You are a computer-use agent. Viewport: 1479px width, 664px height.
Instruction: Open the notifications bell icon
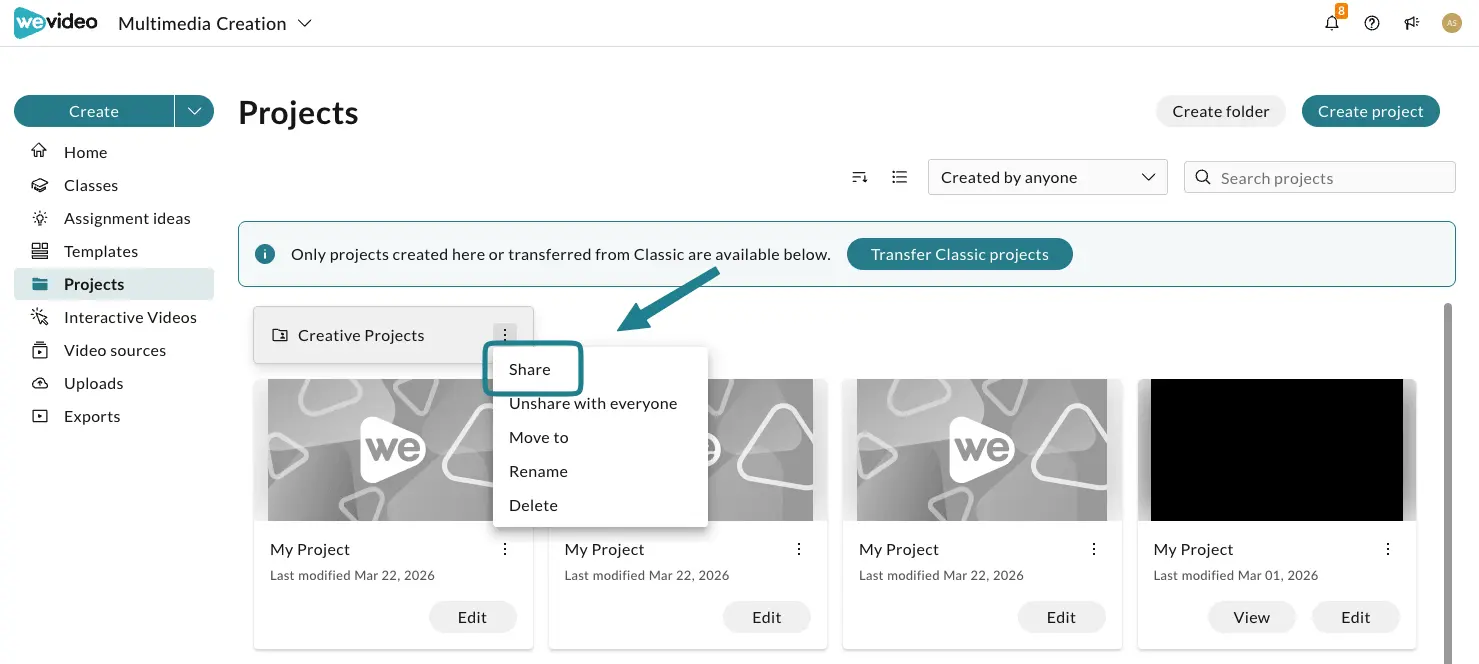[1332, 23]
